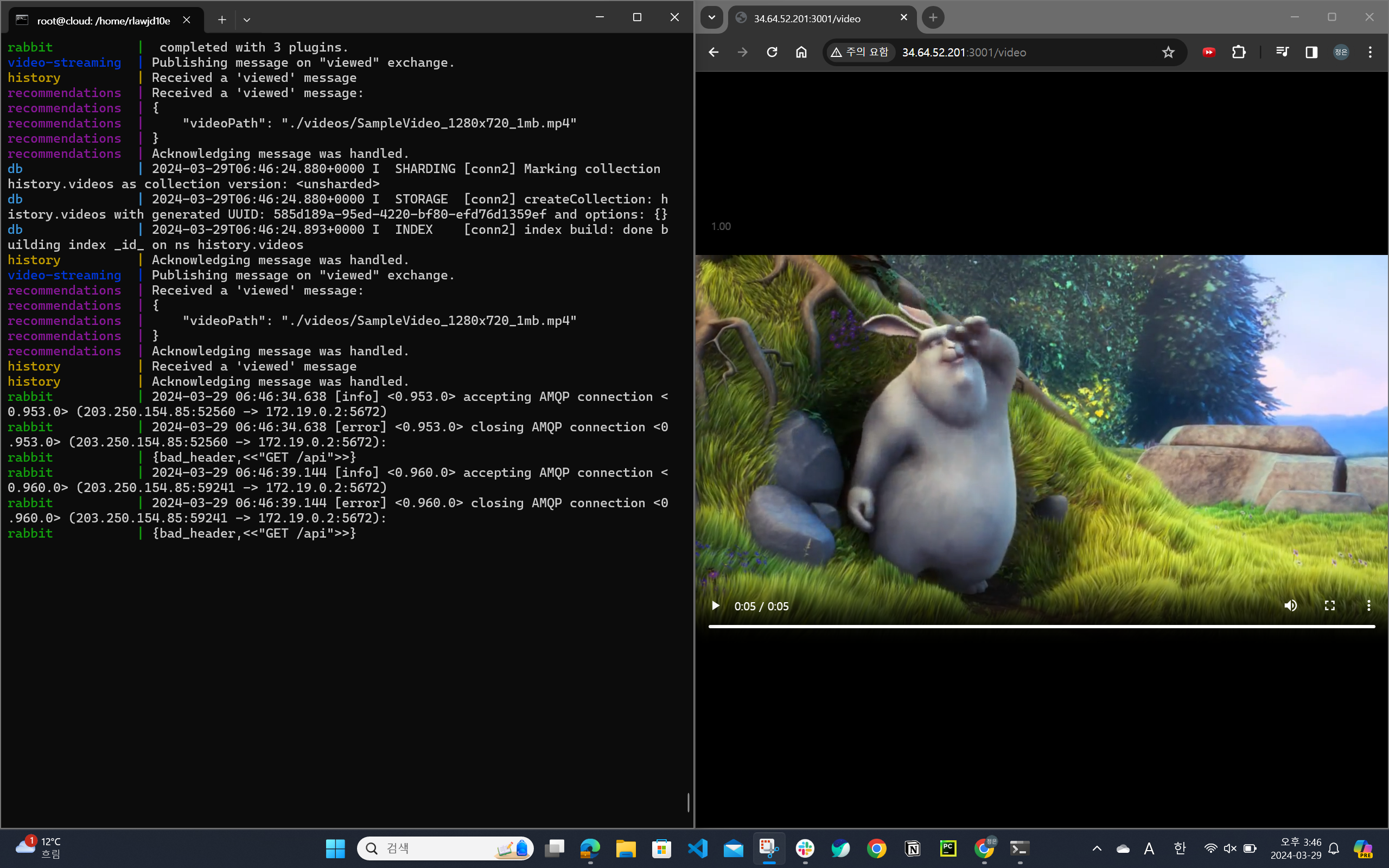This screenshot has width=1389, height=868.
Task: Enter fullscreen mode for the video
Action: (1329, 605)
